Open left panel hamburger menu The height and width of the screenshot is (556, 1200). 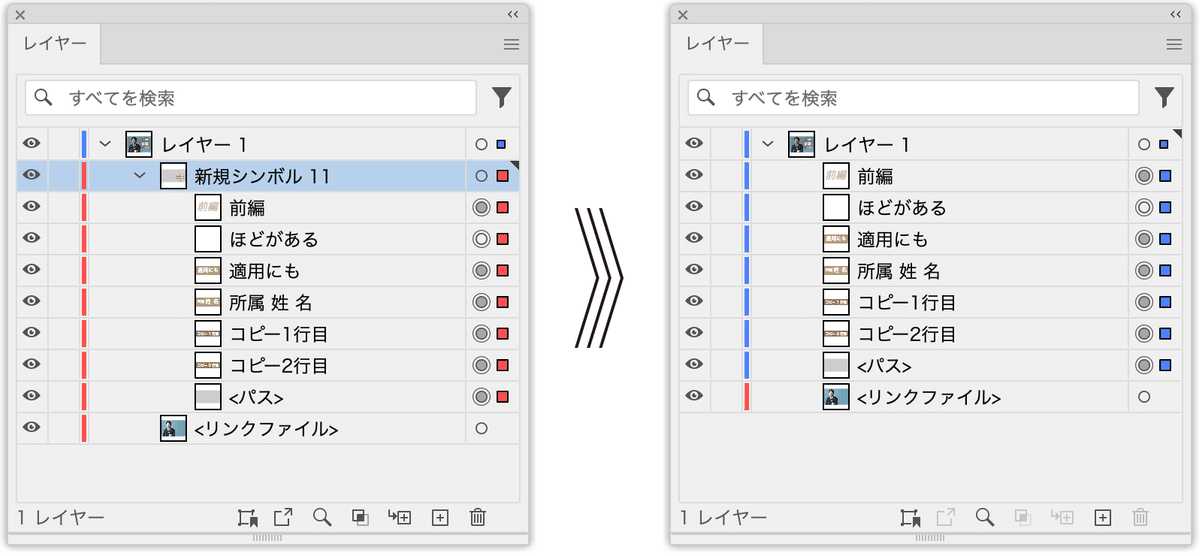[x=511, y=44]
